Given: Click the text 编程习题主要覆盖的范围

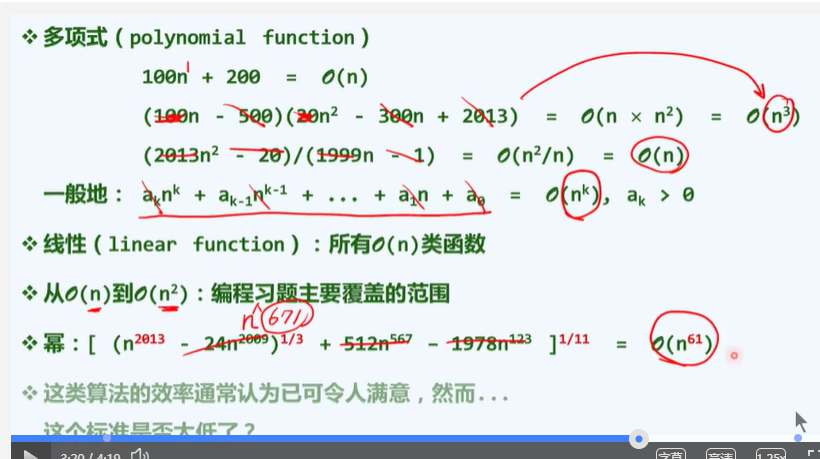Looking at the screenshot, I should [331, 293].
